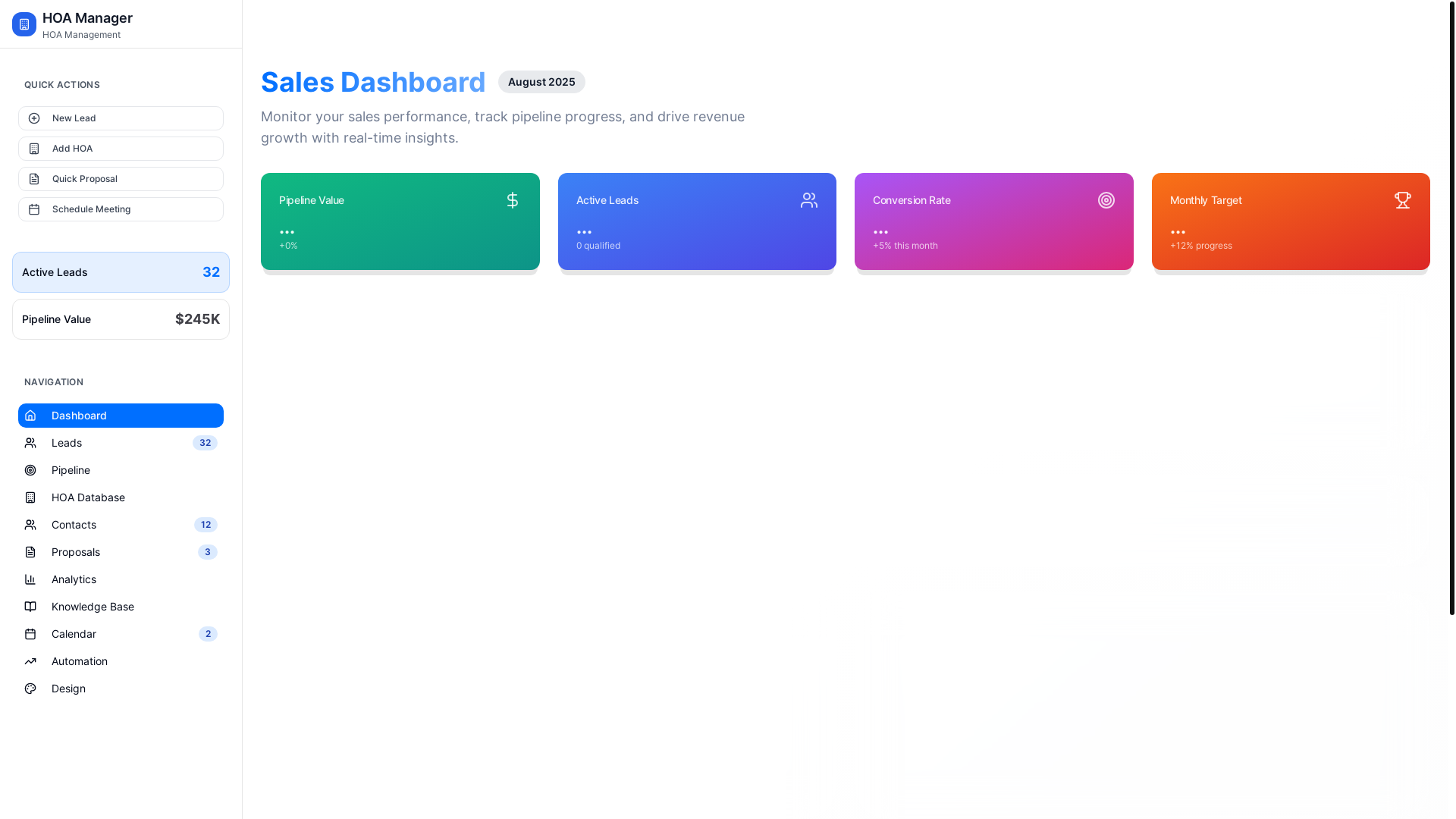Click the home icon next to Dashboard

pyautogui.click(x=30, y=416)
